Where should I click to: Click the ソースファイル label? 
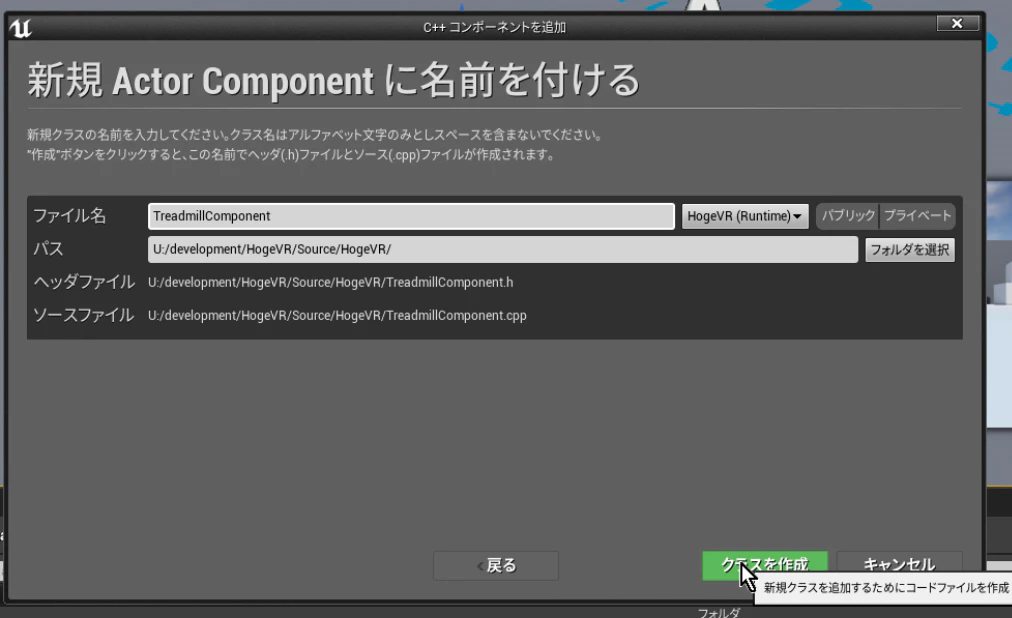[84, 315]
